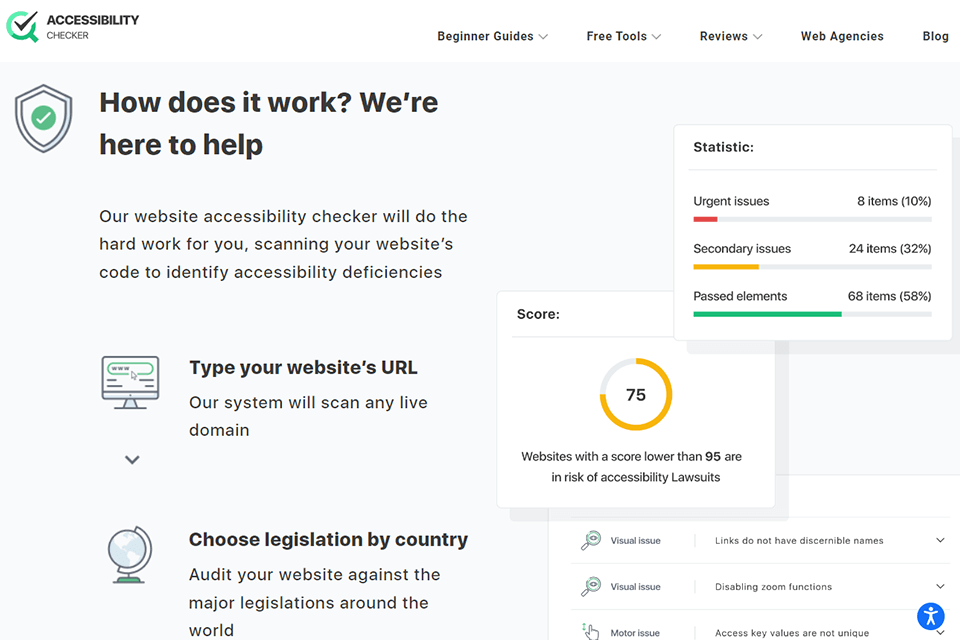Click the globe legislation icon
Viewport: 960px width, 640px height.
[x=130, y=554]
